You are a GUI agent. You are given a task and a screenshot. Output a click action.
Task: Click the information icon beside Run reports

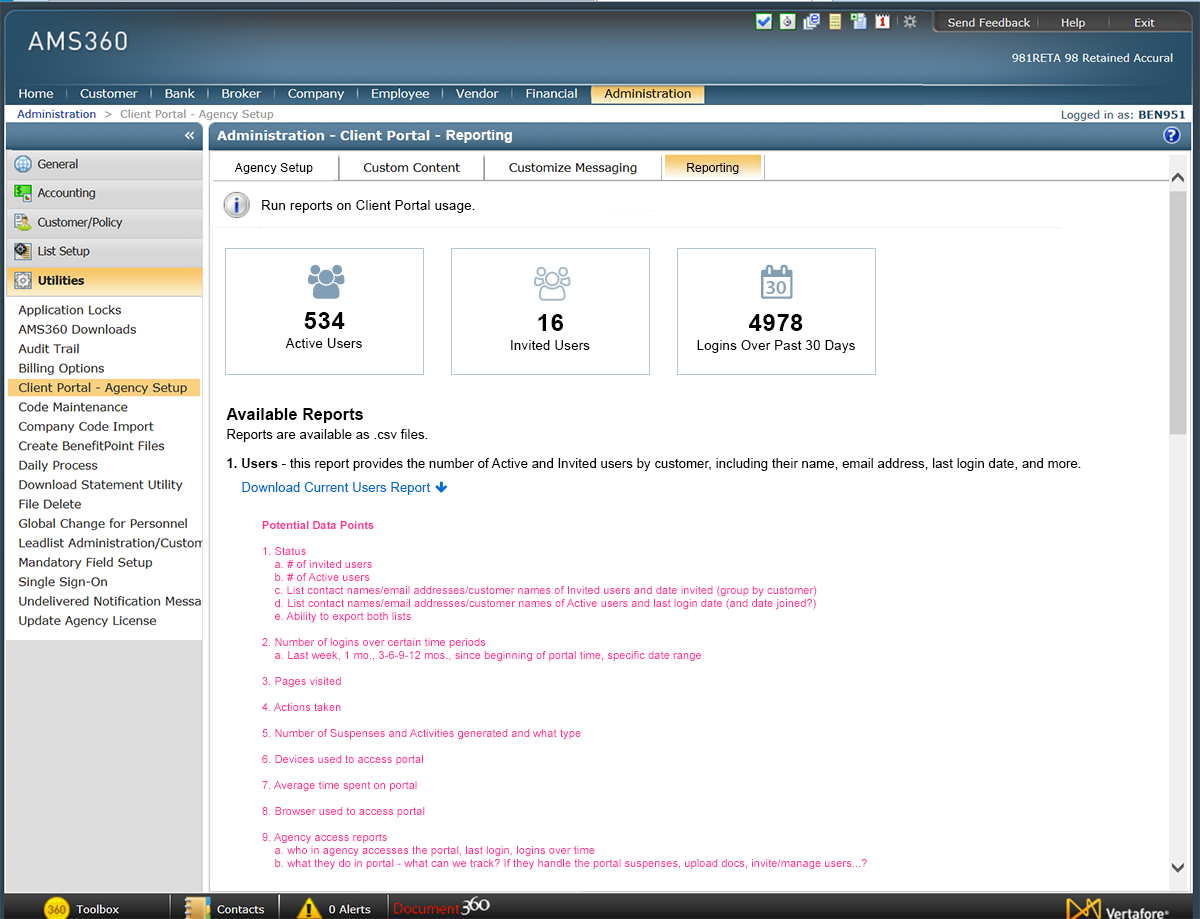(x=237, y=206)
